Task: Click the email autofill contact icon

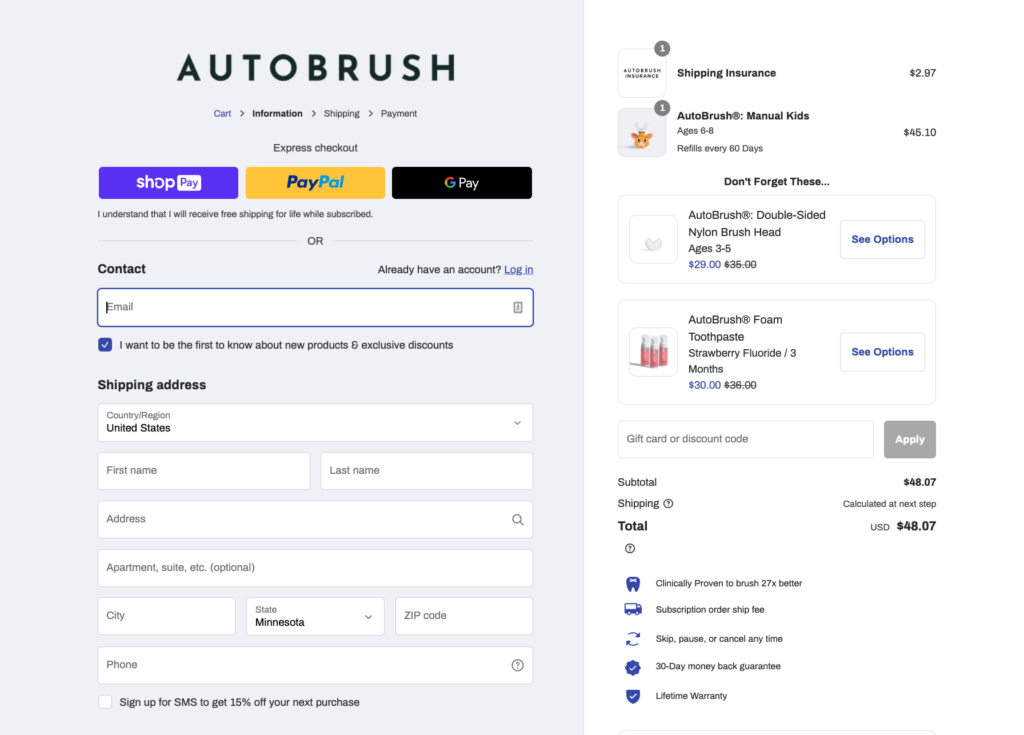Action: [x=517, y=308]
